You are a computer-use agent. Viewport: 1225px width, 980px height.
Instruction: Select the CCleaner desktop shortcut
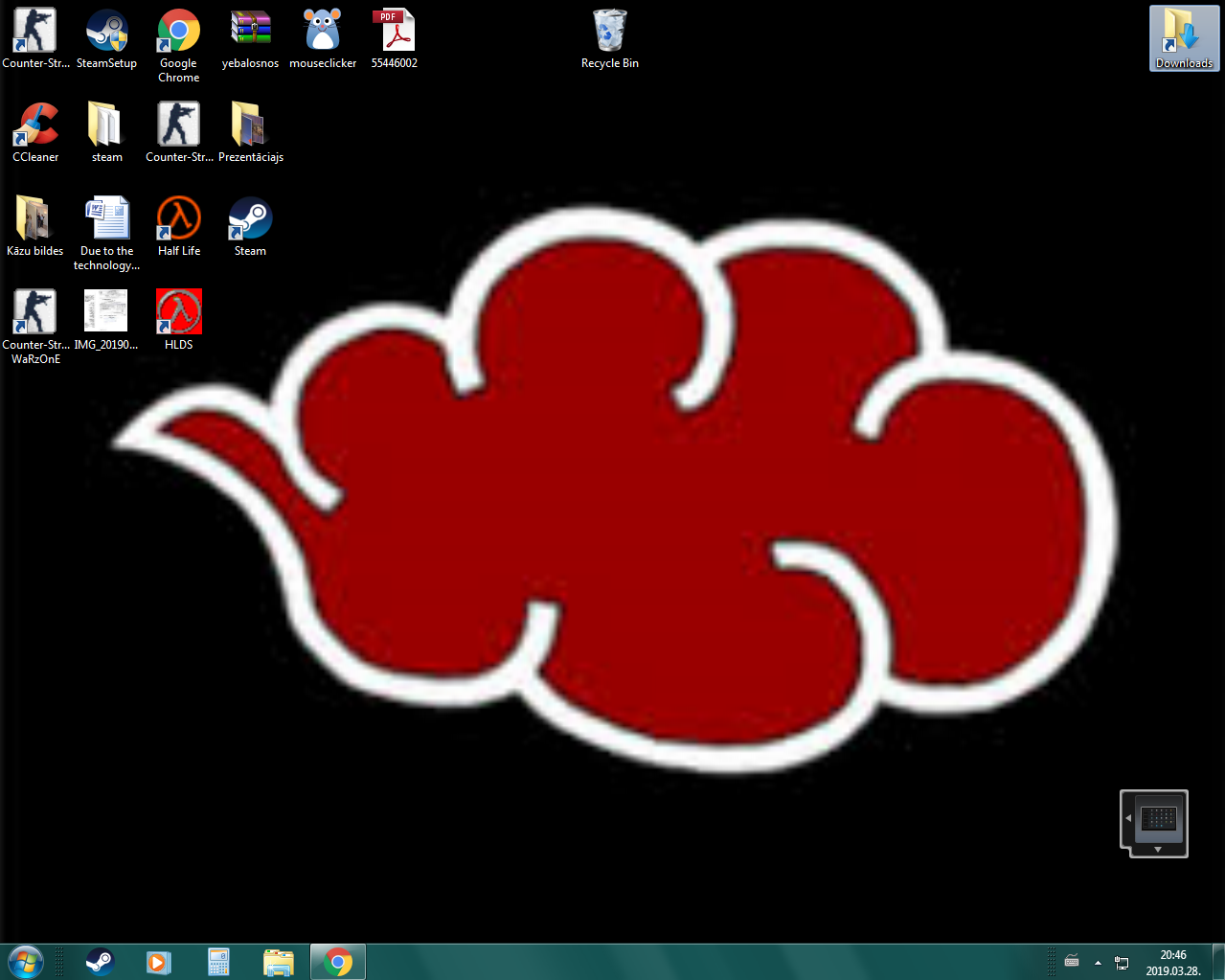(35, 133)
